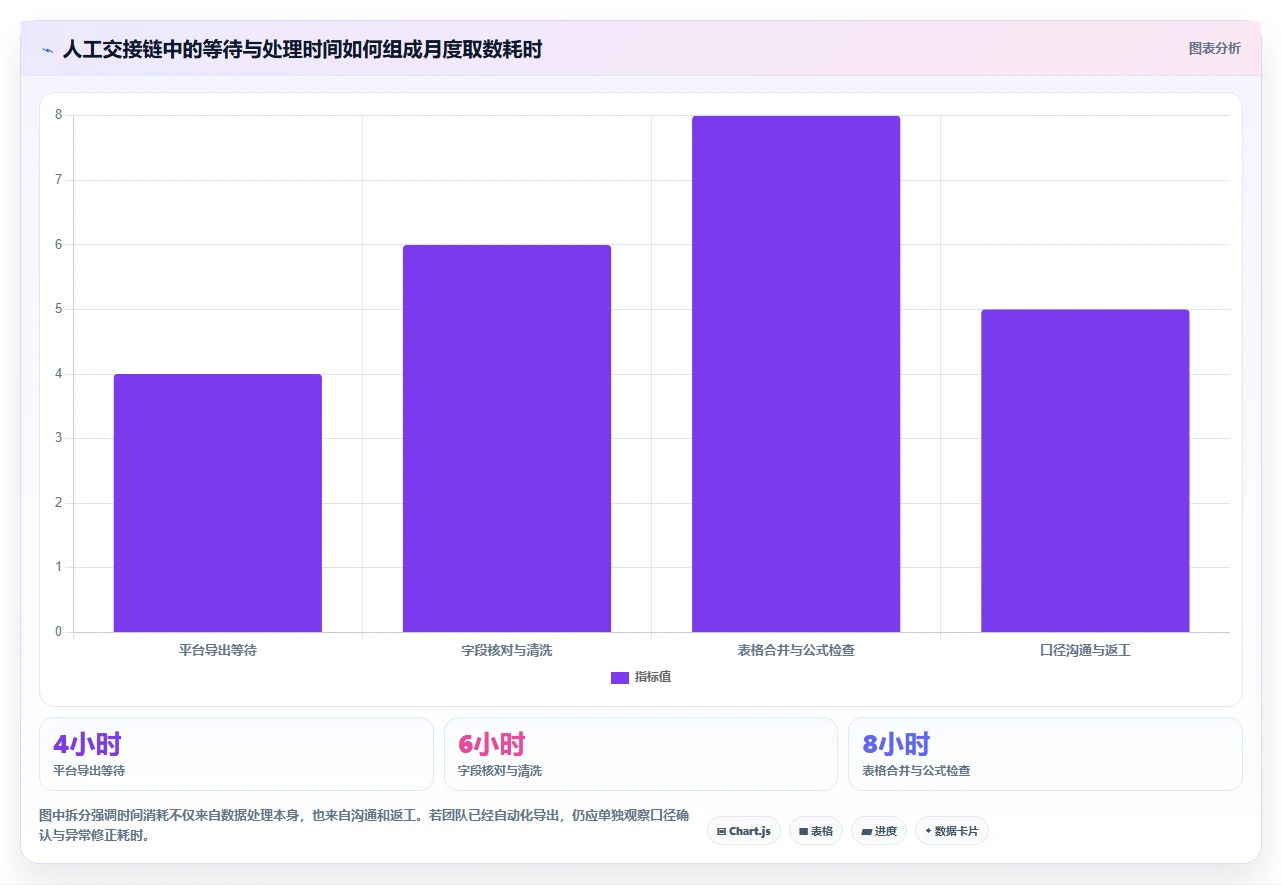1282x885 pixels.
Task: Click the 平台导出等待 x-axis label
Action: point(218,650)
